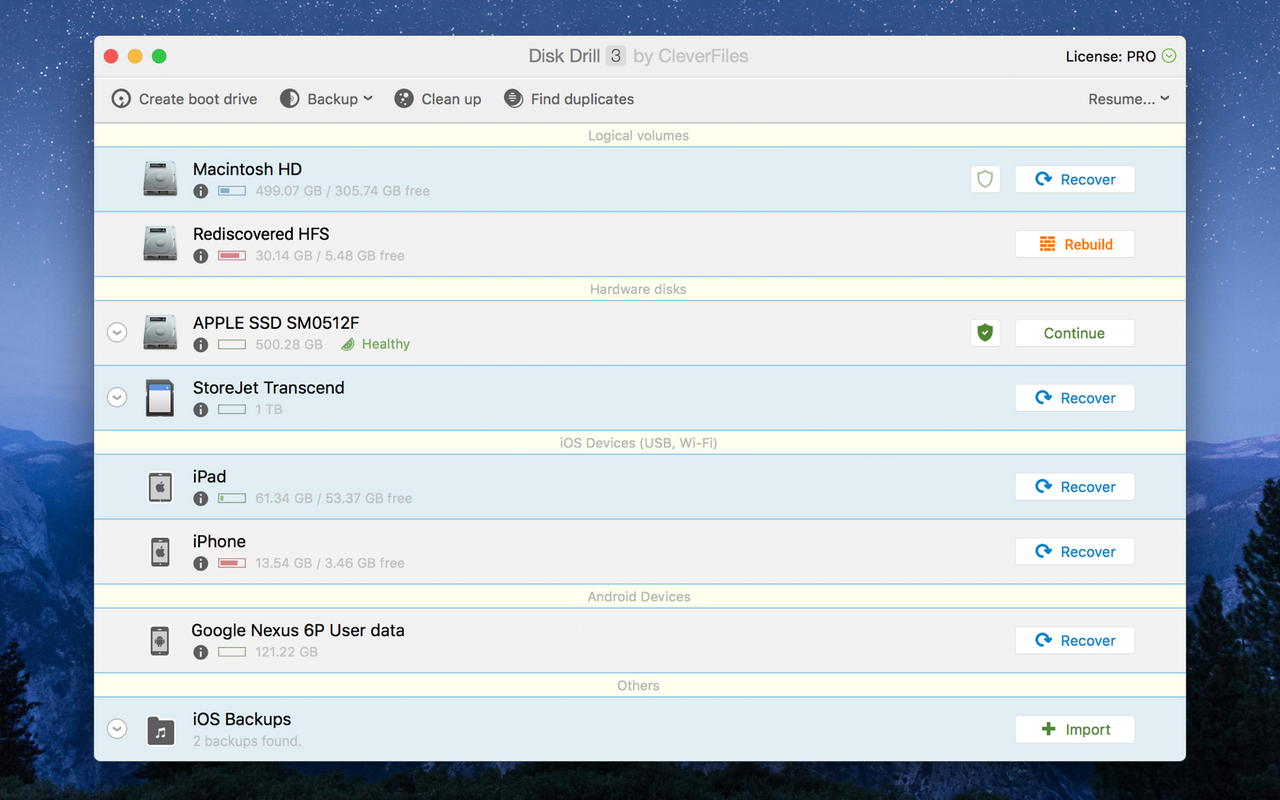Click the info icon under Macintosh HD

[x=200, y=191]
